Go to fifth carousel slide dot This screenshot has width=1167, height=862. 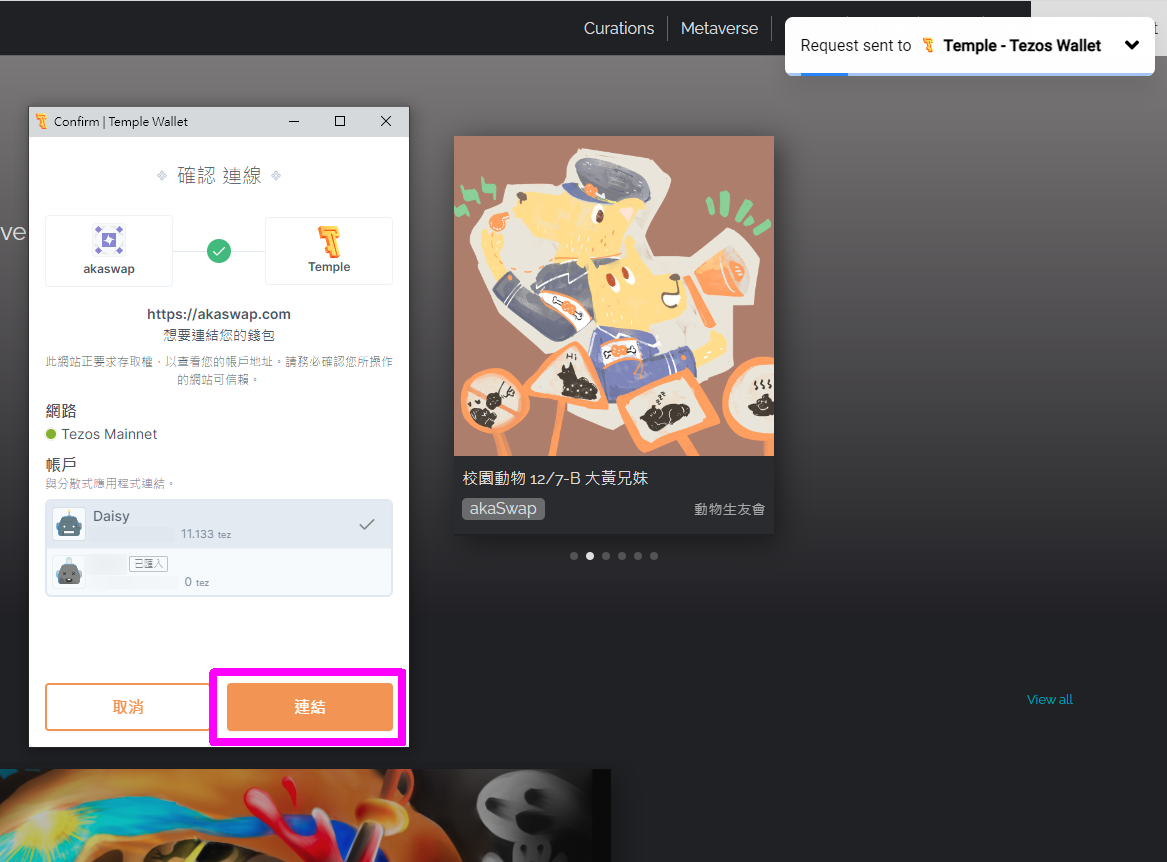coord(638,556)
